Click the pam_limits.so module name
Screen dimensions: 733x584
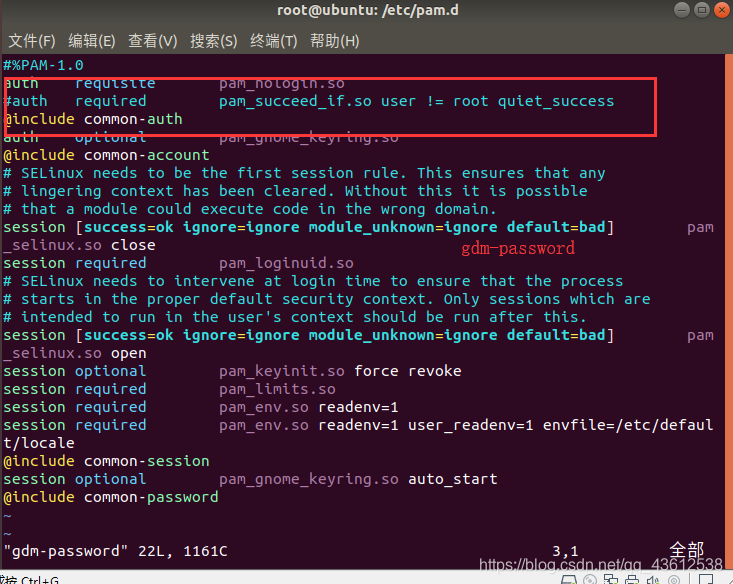pyautogui.click(x=277, y=389)
